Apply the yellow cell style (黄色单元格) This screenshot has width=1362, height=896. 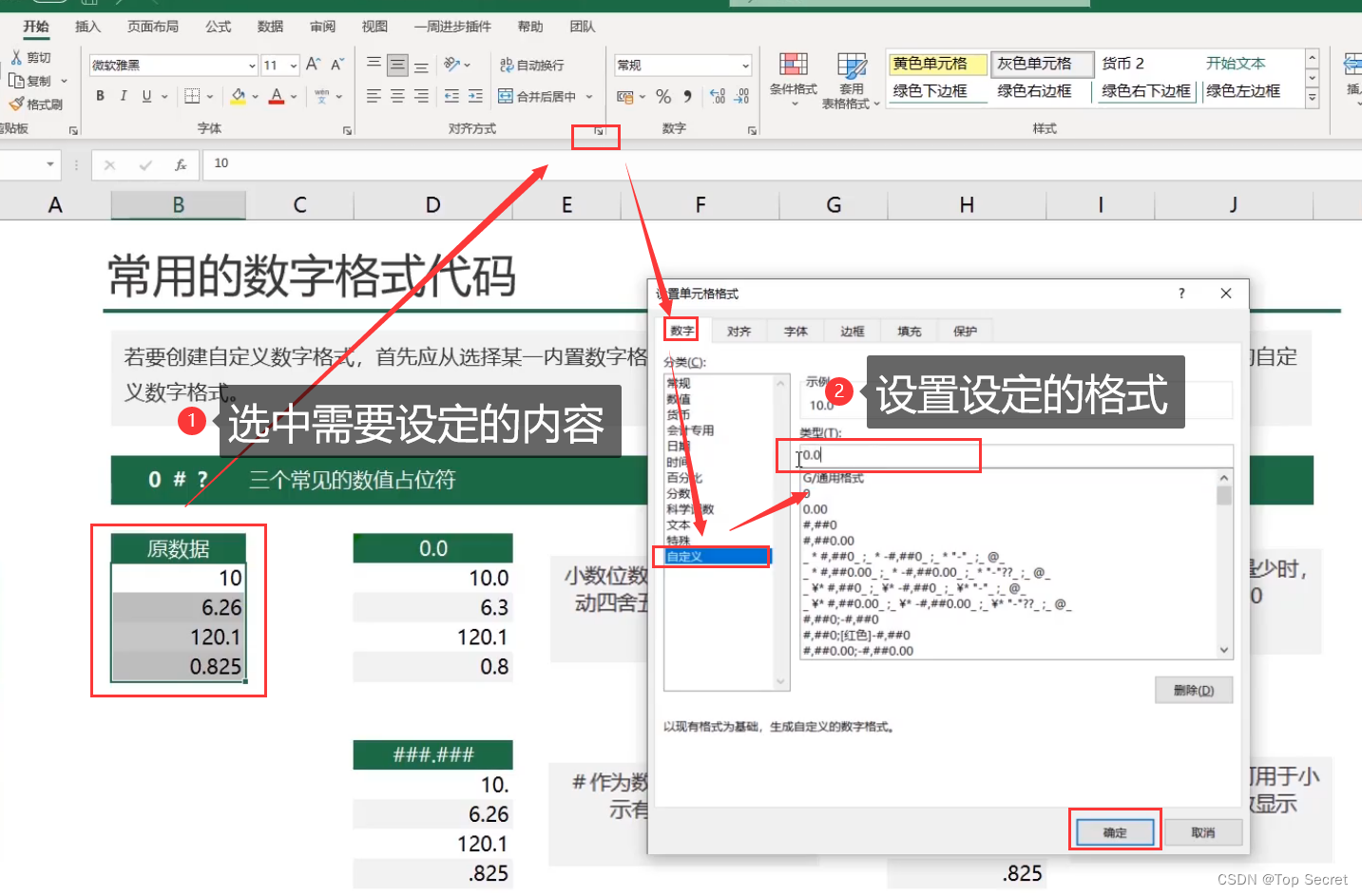pos(936,64)
